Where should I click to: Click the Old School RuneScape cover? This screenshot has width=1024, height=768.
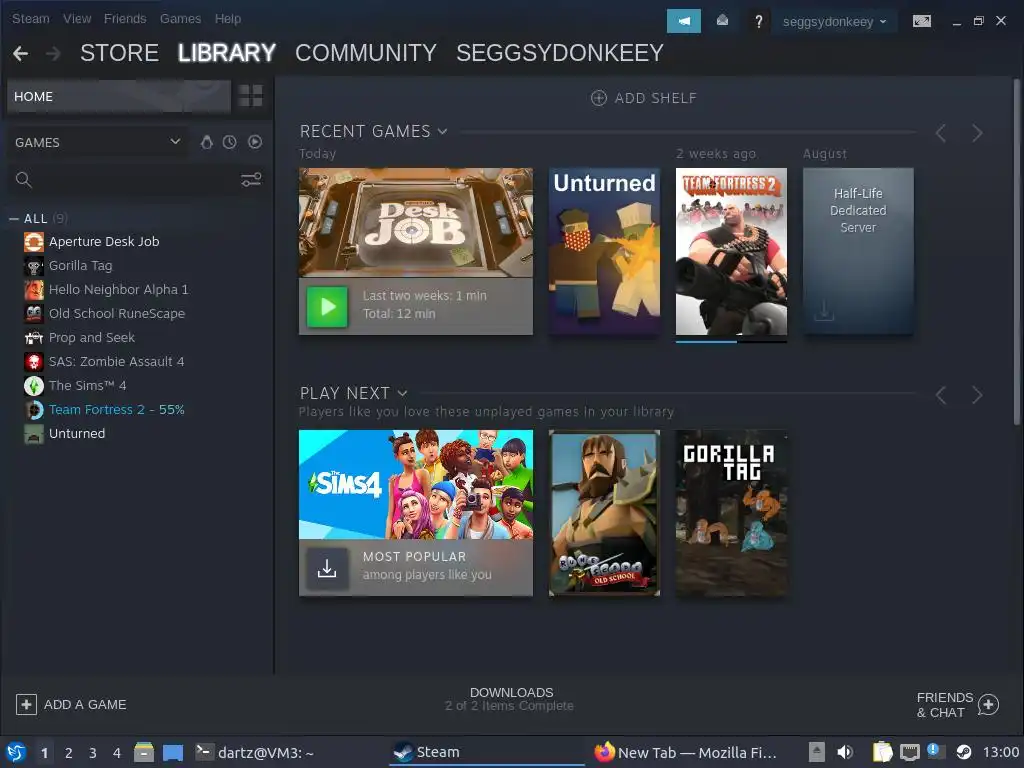click(604, 513)
